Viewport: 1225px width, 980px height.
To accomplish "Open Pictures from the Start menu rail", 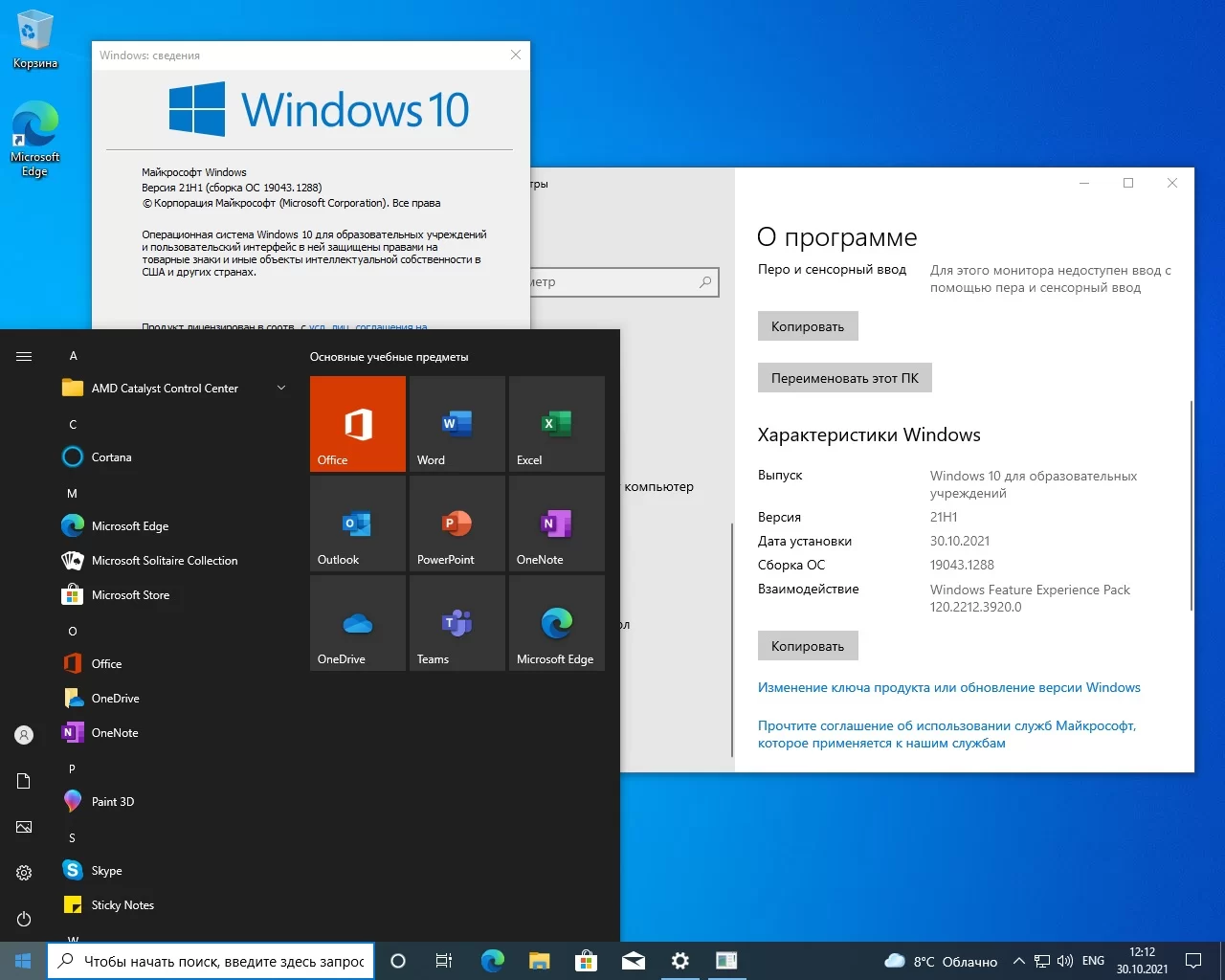I will point(24,827).
